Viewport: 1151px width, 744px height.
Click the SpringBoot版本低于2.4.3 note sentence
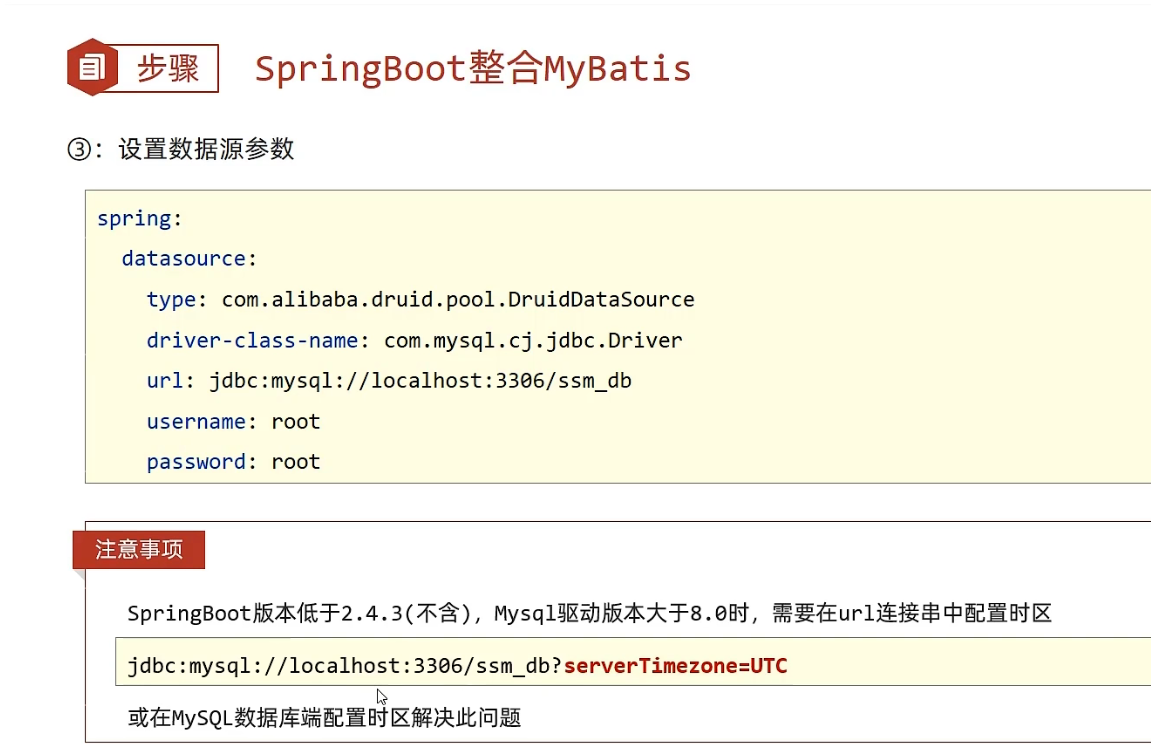[589, 613]
